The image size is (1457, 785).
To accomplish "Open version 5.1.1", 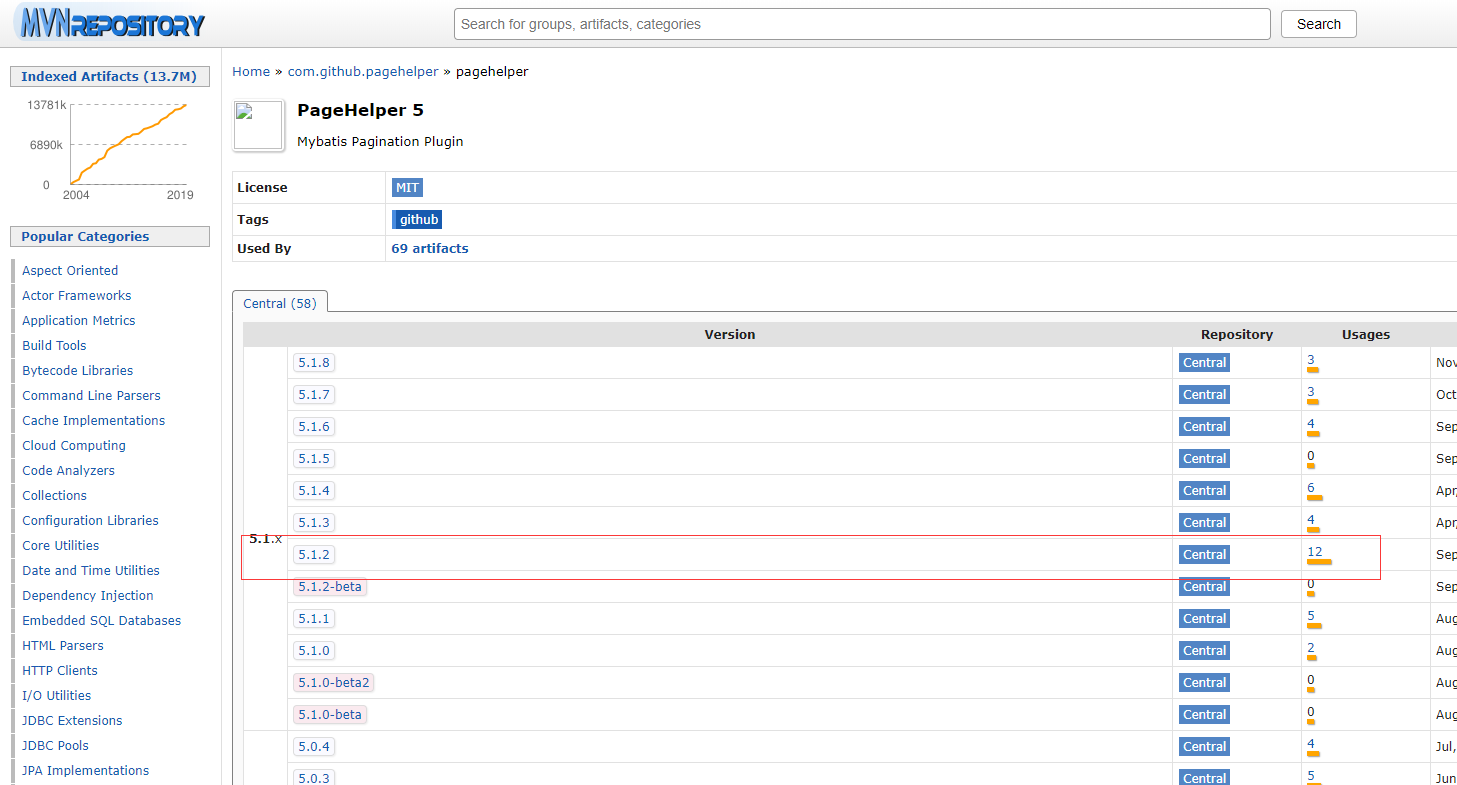I will [x=314, y=618].
